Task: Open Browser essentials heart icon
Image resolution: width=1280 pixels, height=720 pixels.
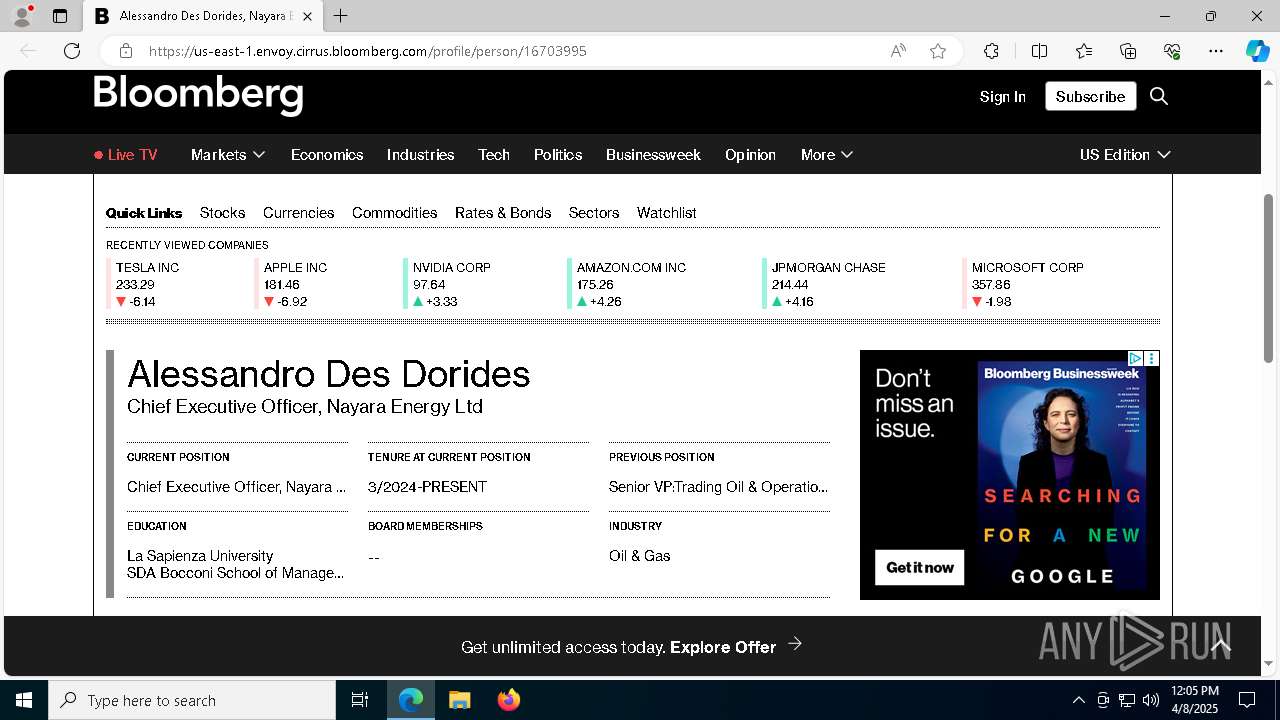Action: coord(1172,51)
